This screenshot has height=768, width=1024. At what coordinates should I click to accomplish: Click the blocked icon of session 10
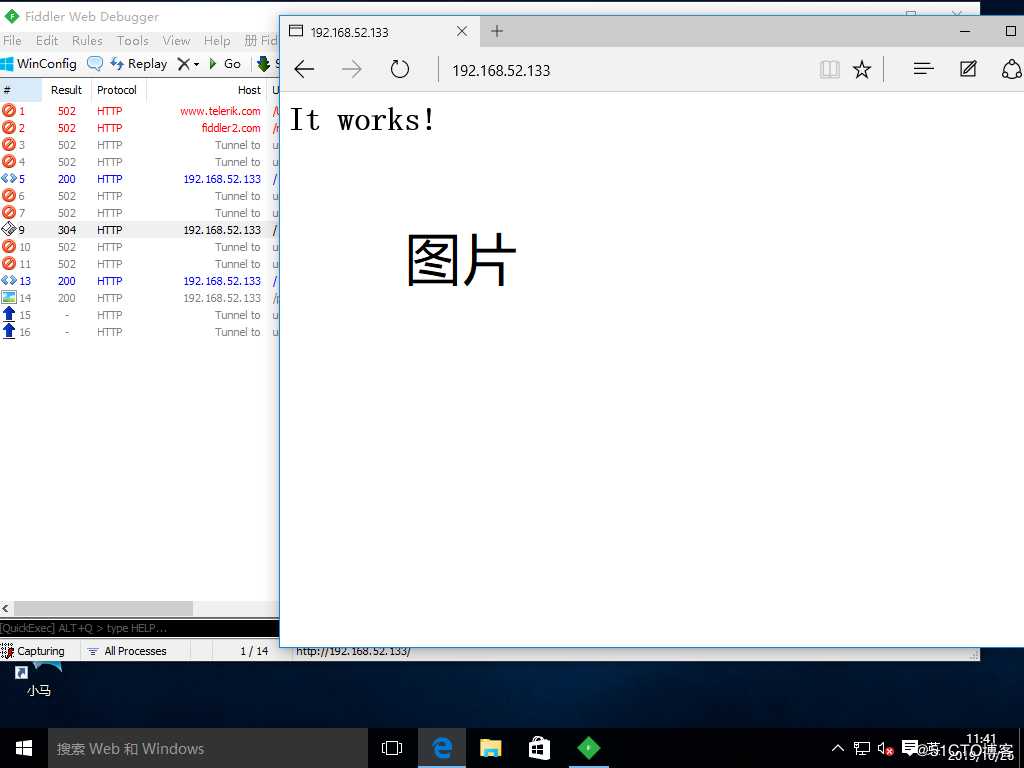coord(9,246)
